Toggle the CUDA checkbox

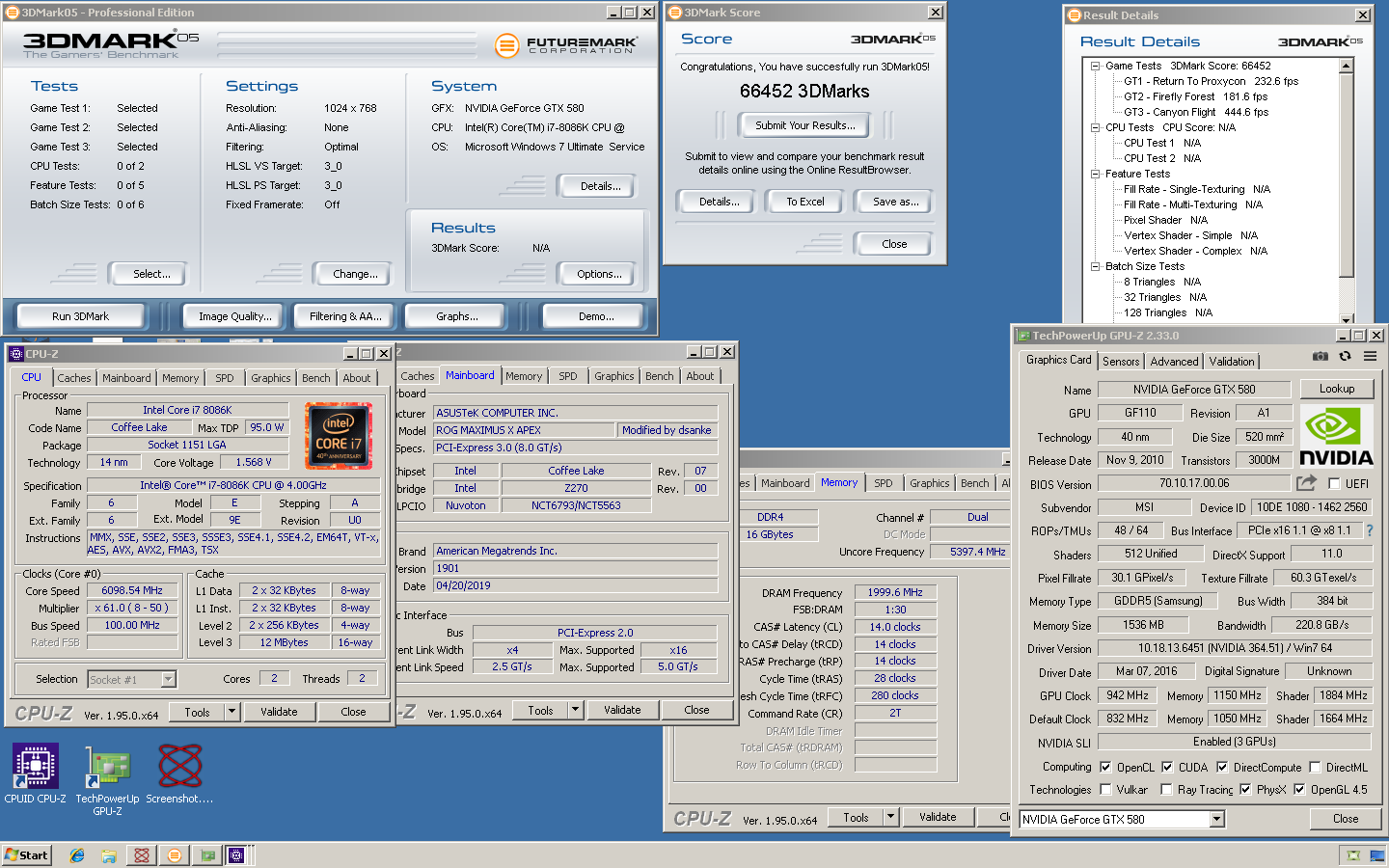coord(1167,768)
